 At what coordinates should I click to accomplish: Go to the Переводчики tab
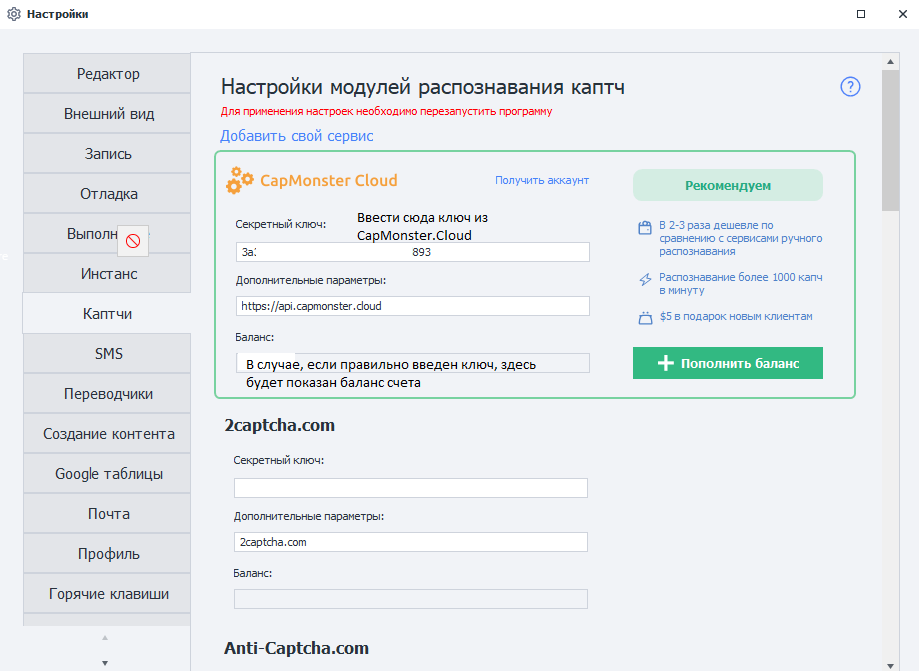[107, 394]
